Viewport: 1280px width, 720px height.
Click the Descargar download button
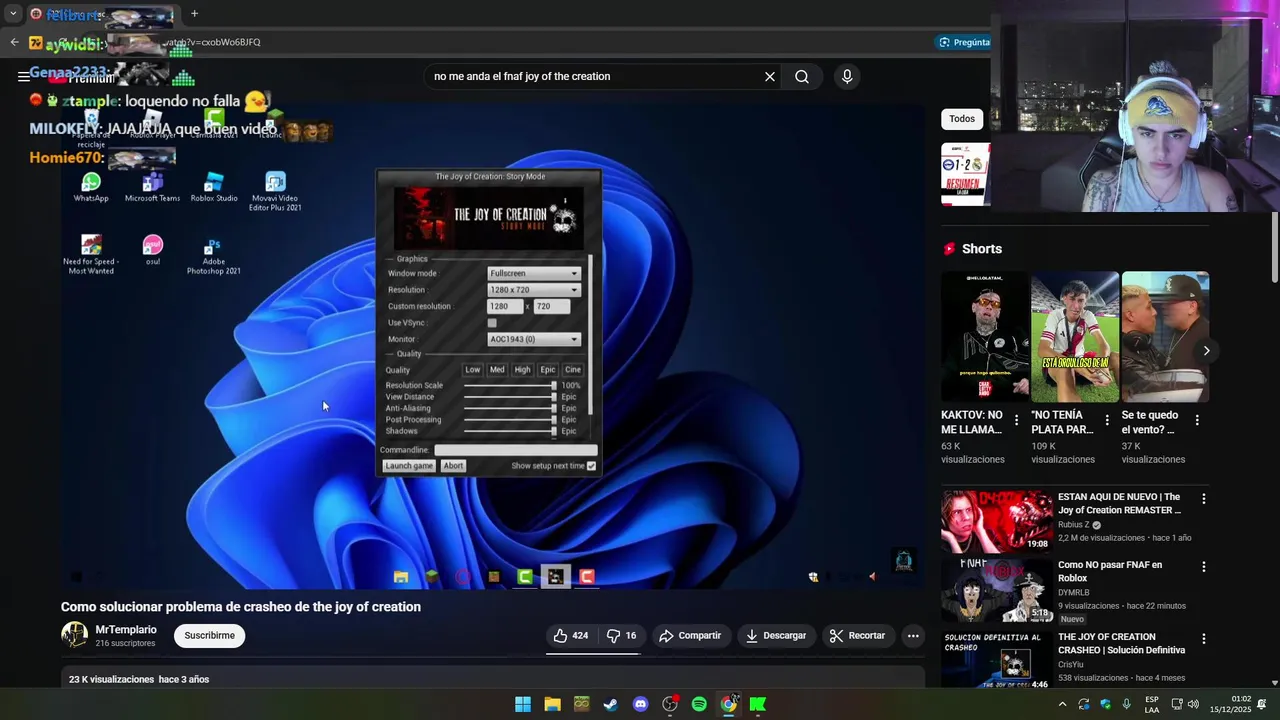coord(776,635)
